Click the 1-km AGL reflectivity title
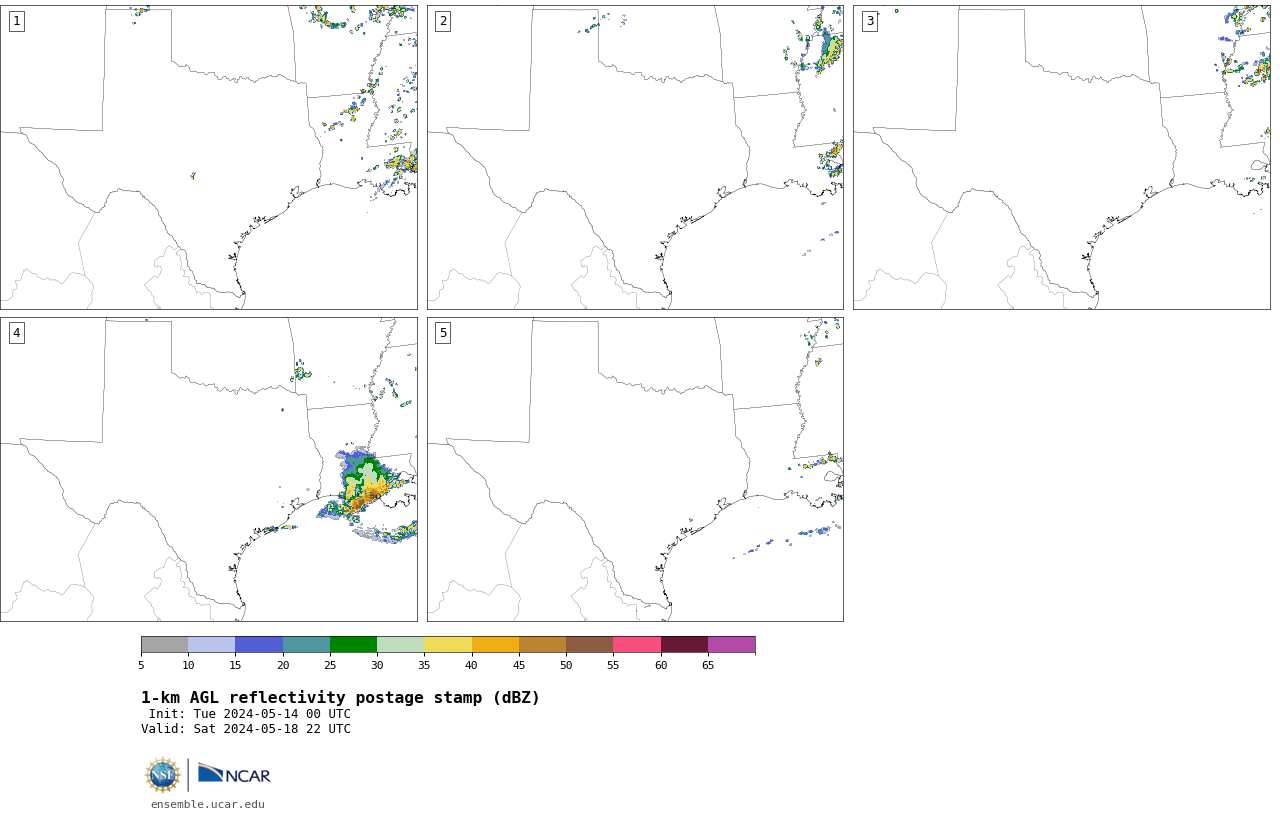The image size is (1280, 815). [x=340, y=698]
